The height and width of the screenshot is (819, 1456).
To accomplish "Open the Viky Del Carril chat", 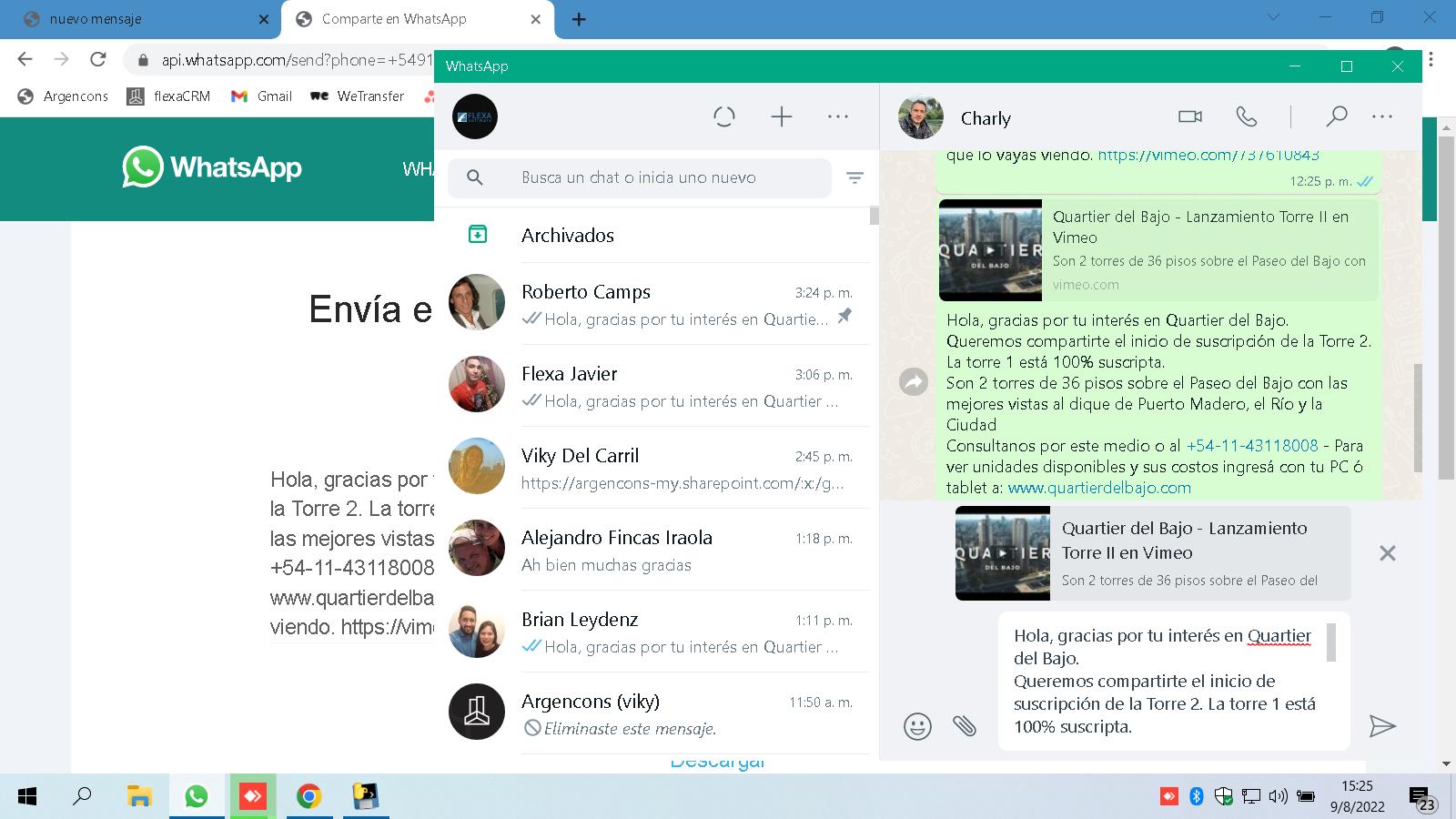I will (x=652, y=468).
